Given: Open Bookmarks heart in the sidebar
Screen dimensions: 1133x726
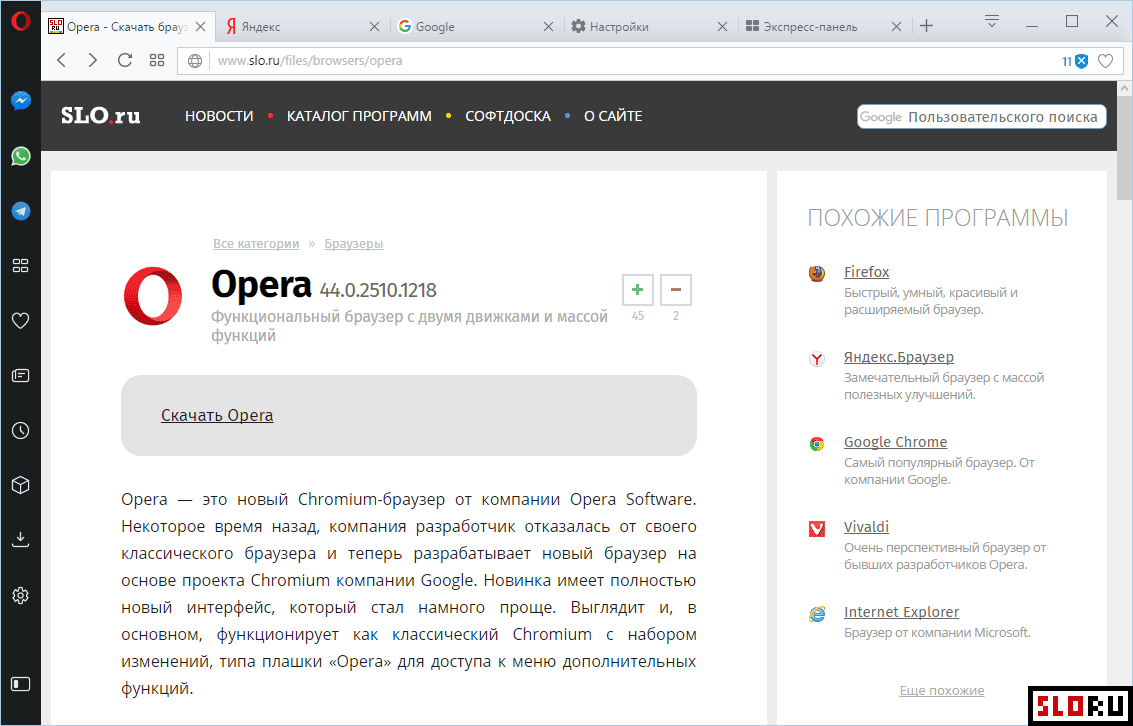Looking at the screenshot, I should click(x=21, y=321).
